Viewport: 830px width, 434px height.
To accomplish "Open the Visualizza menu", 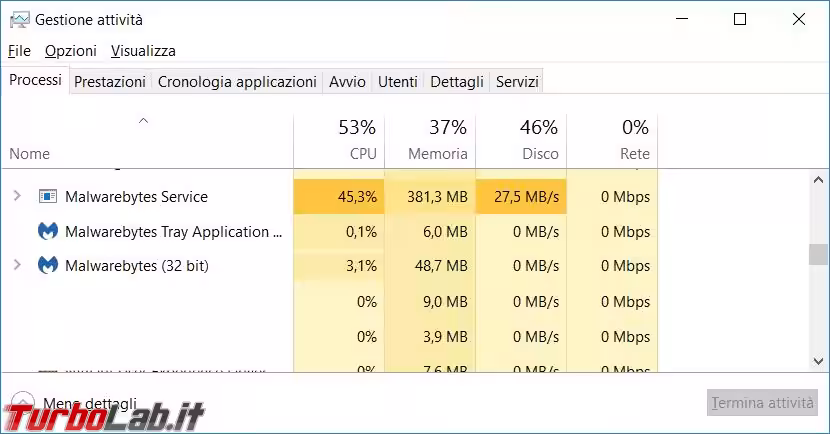I will [x=143, y=51].
